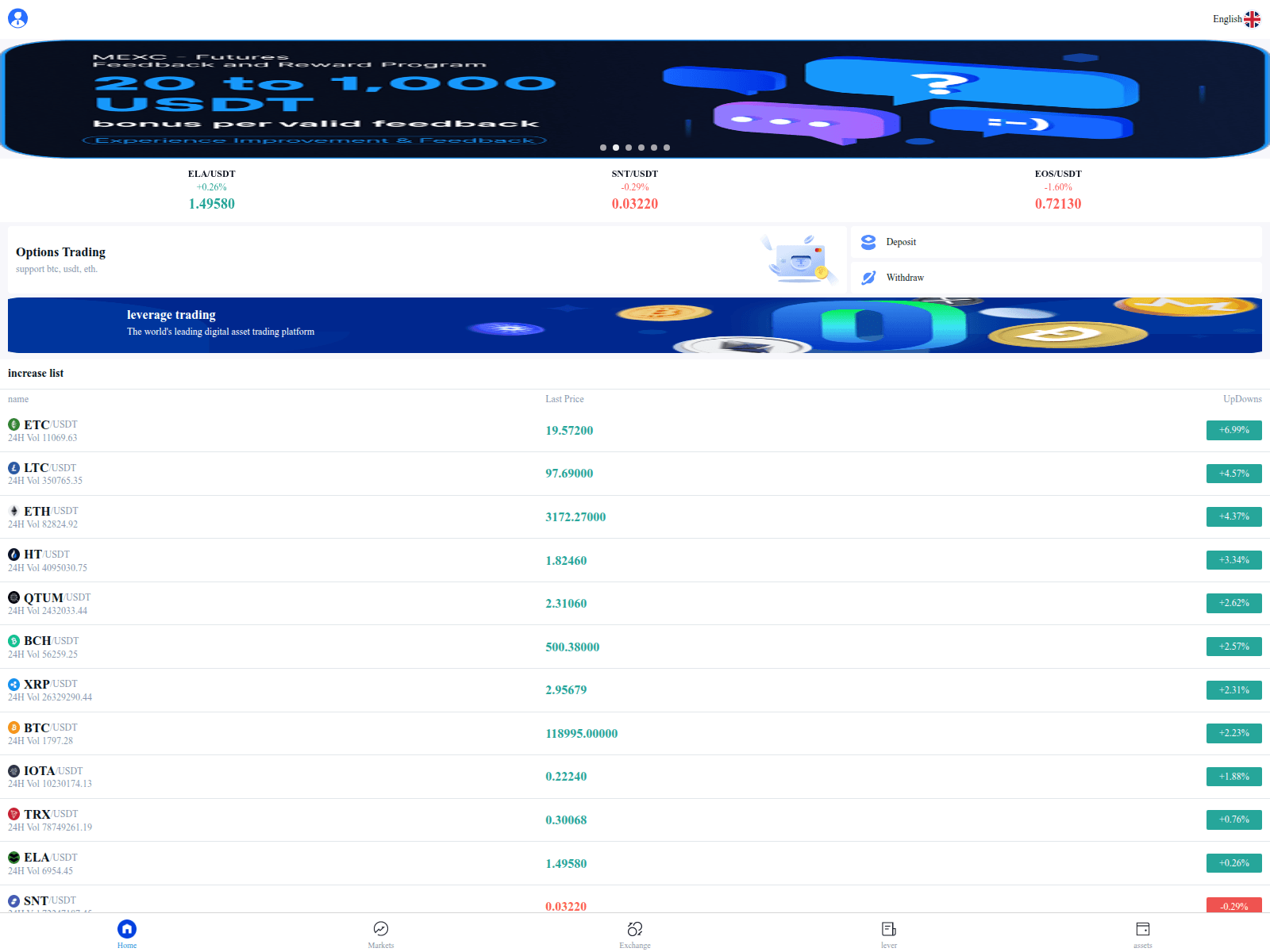Click the LTC coin icon
The width and height of the screenshot is (1270, 952).
pos(13,468)
